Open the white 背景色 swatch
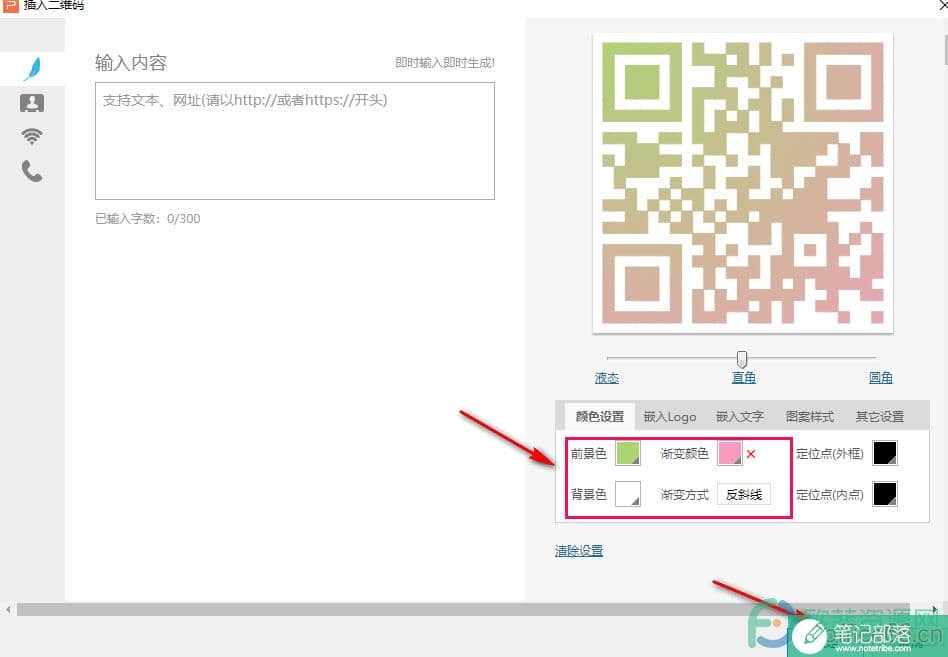This screenshot has width=948, height=657. coord(628,494)
